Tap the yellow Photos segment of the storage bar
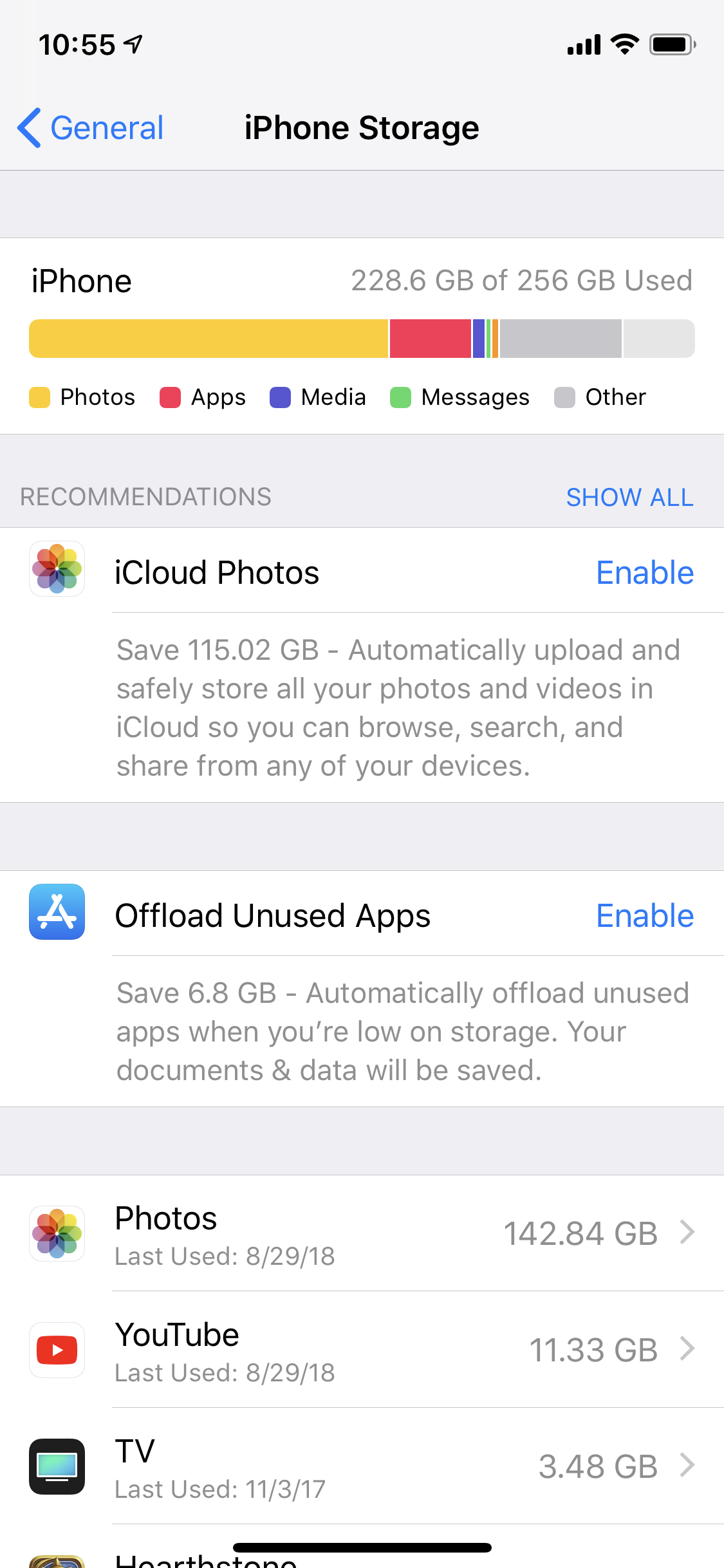724x1568 pixels. click(x=209, y=339)
